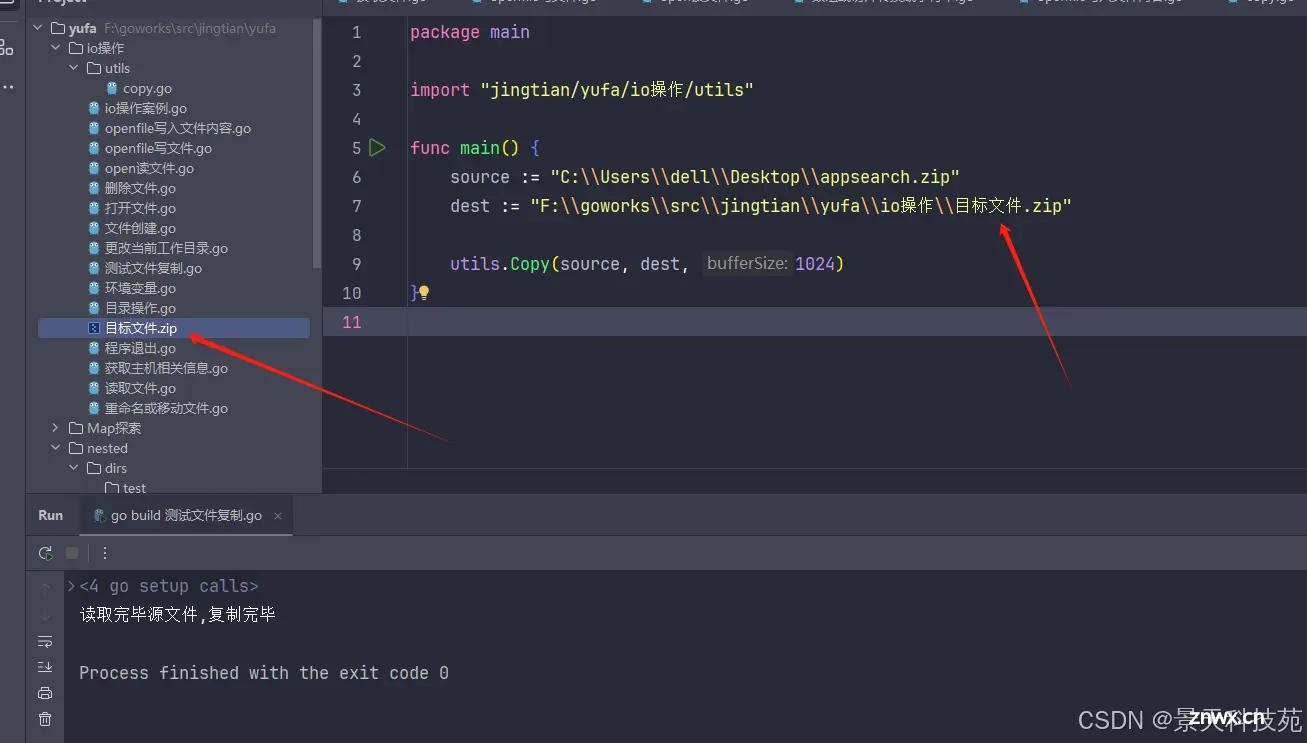Click the Print console output icon
Image resolution: width=1307 pixels, height=743 pixels.
45,693
